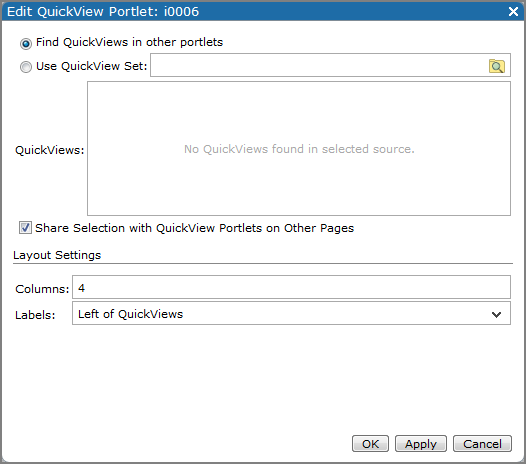Select Find QuickViews in other portlets radio
The height and width of the screenshot is (464, 526).
tap(26, 44)
